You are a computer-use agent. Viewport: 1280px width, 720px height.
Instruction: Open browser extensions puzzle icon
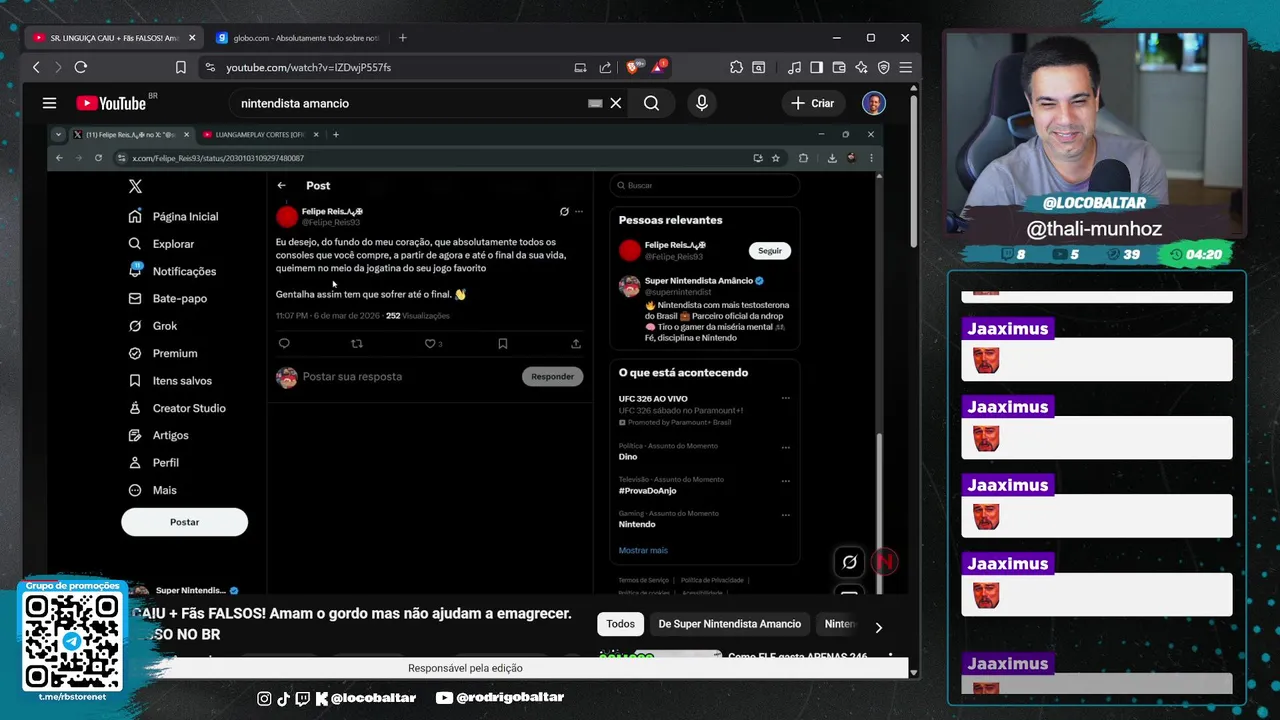[x=736, y=67]
